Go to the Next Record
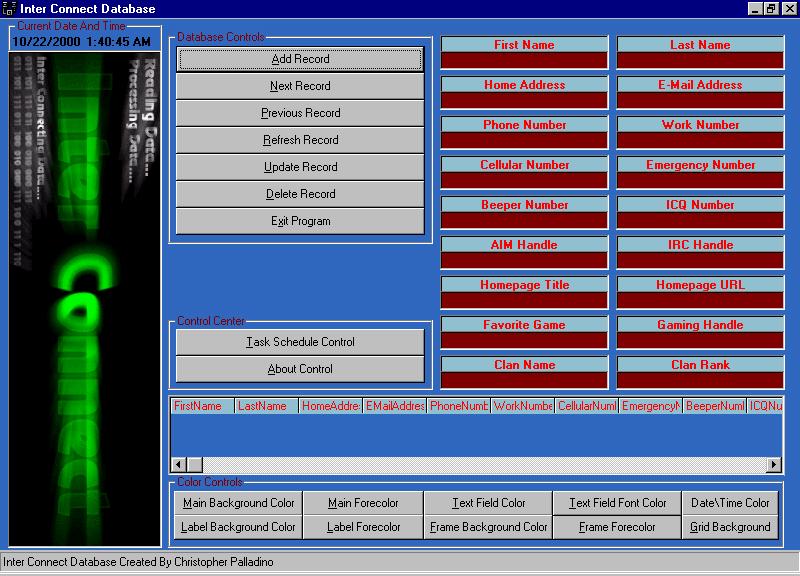 pos(300,86)
